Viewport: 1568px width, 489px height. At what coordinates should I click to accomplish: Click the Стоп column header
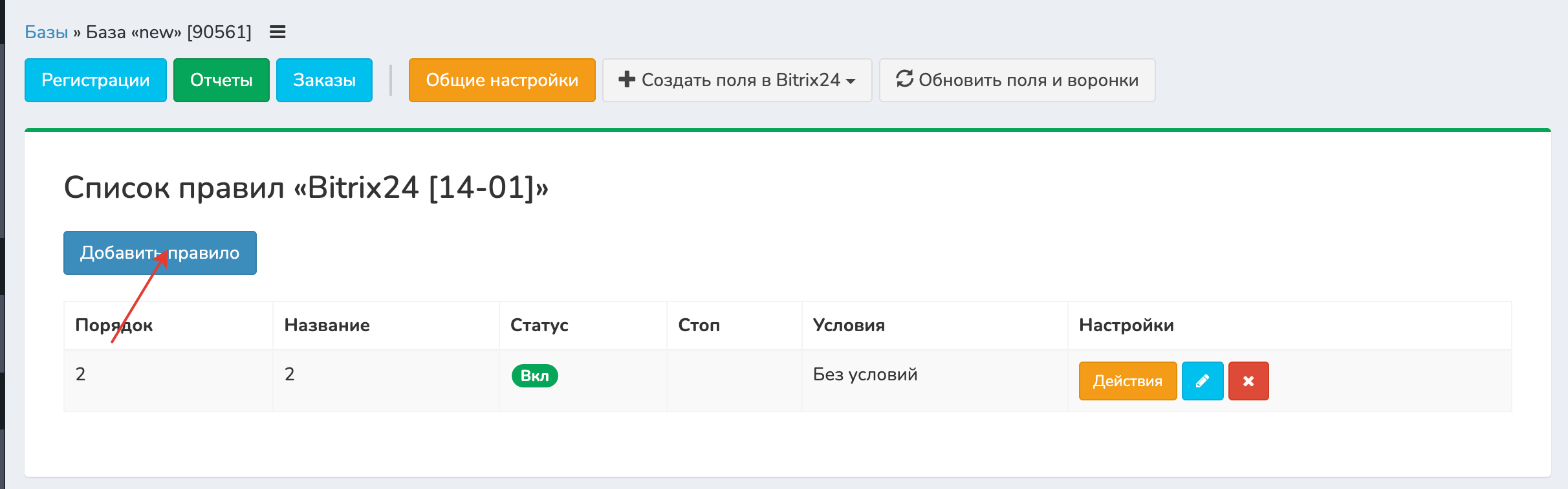tap(699, 325)
